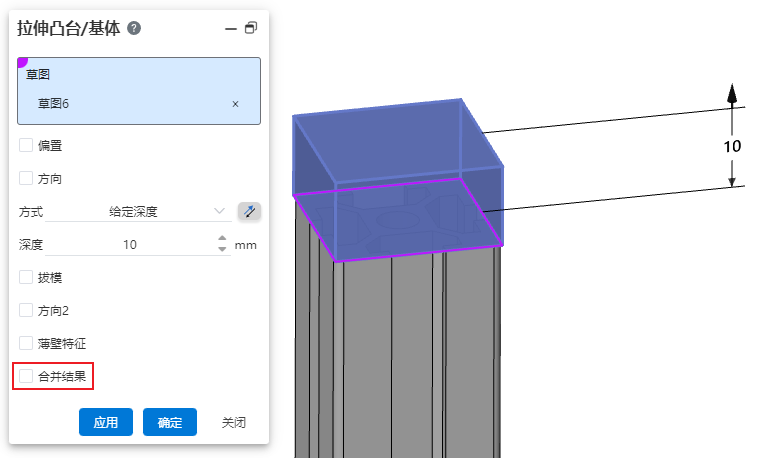Enable the 方向 checkbox
Screen dimensions: 767x458
[26, 178]
